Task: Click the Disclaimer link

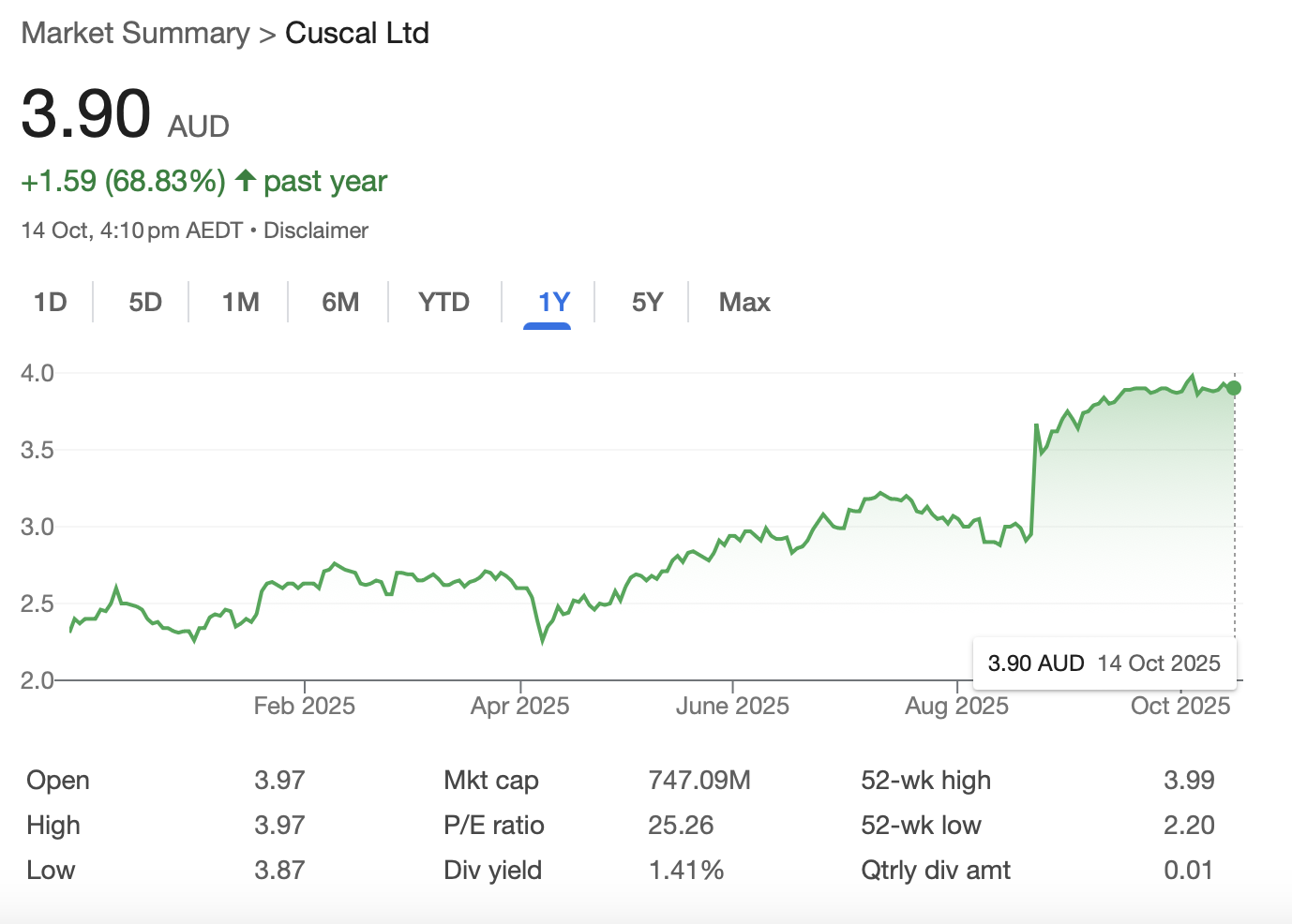Action: point(316,231)
